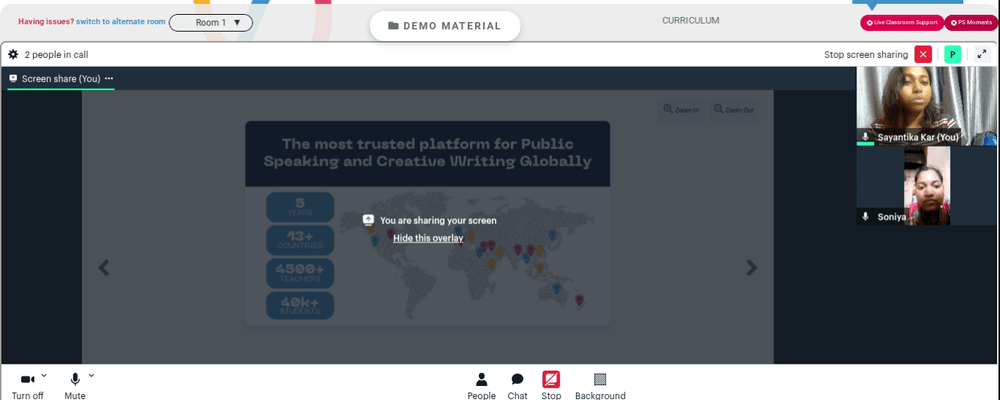Click Soniya's microphone status icon
1000x400 pixels.
coord(865,217)
